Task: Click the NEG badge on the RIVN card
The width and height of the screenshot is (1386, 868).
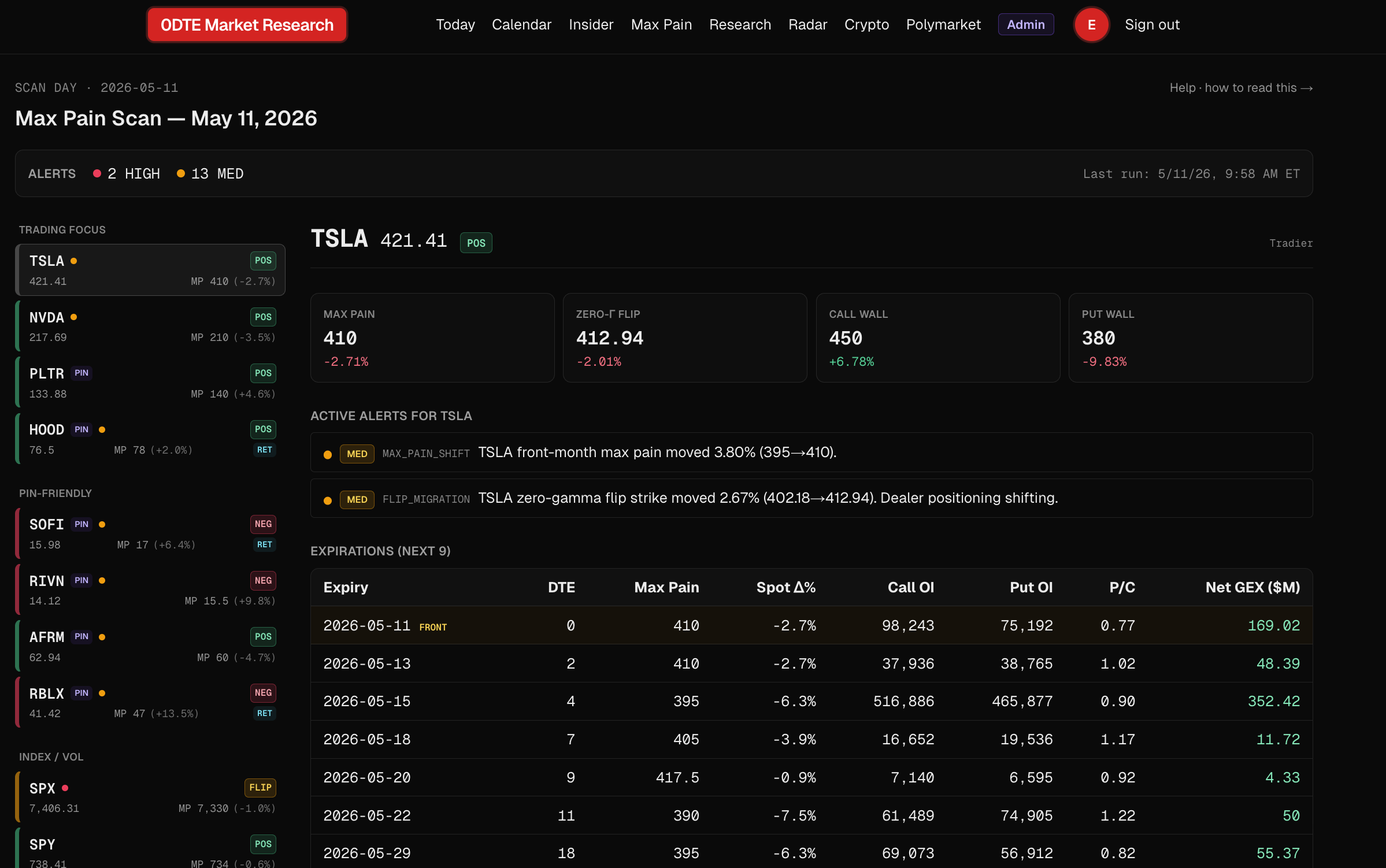Action: tap(263, 580)
